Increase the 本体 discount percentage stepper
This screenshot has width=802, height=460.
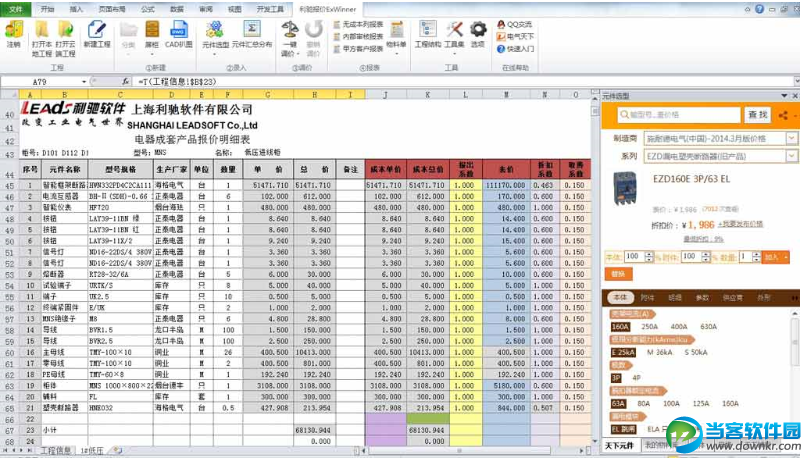coord(649,254)
